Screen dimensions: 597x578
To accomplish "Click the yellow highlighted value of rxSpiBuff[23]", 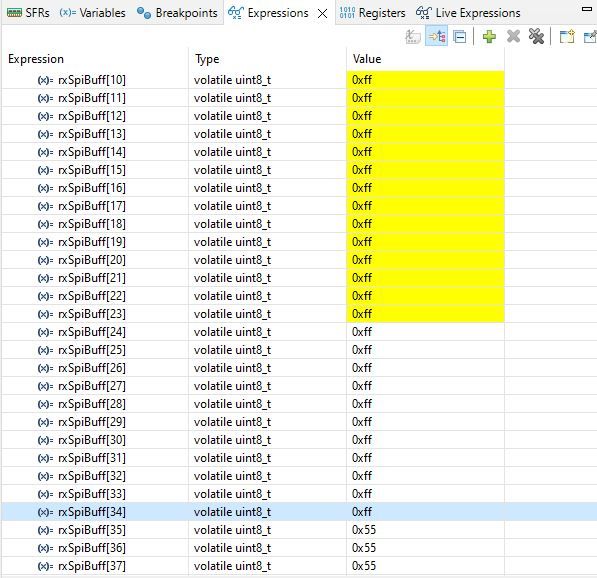I will [x=425, y=314].
